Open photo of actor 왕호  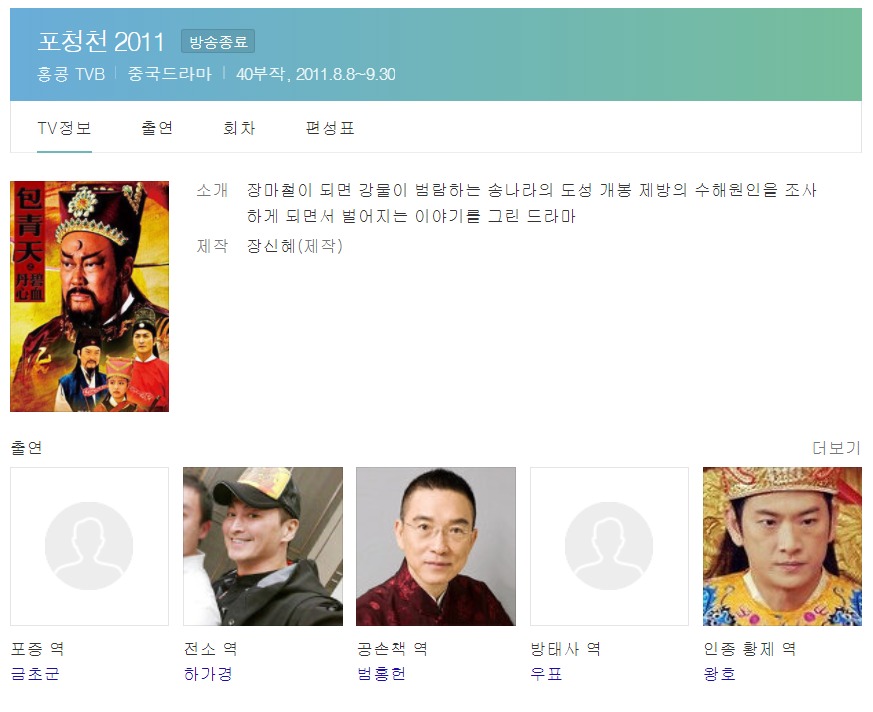782,546
